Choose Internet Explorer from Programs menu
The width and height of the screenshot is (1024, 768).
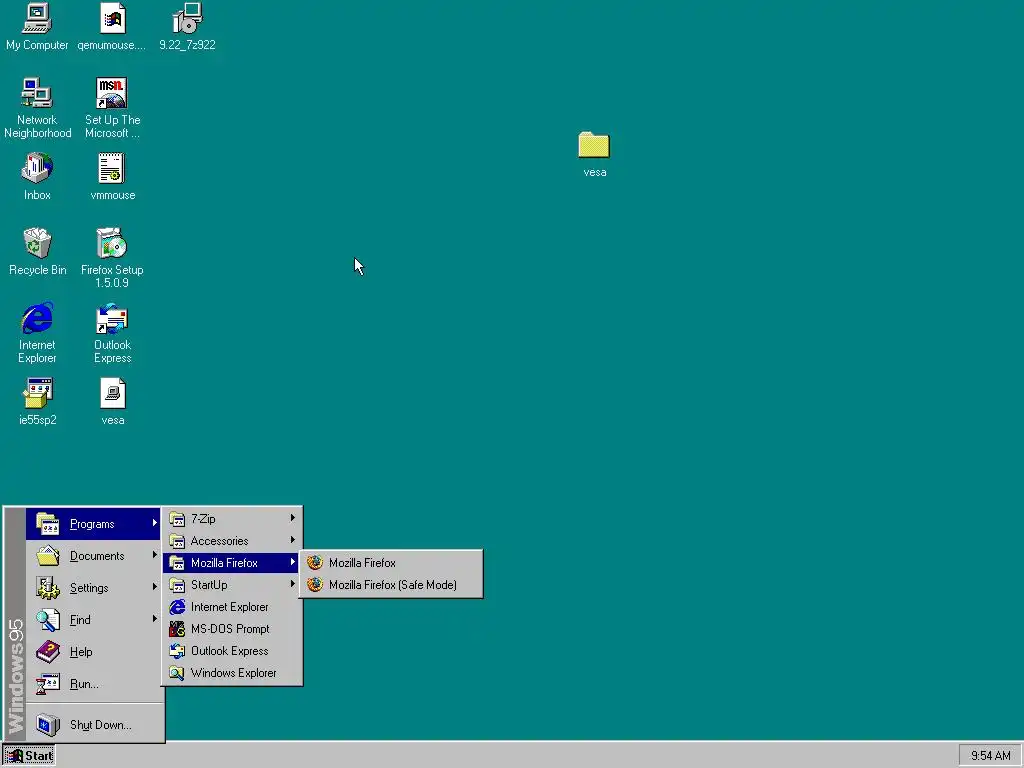(x=232, y=607)
